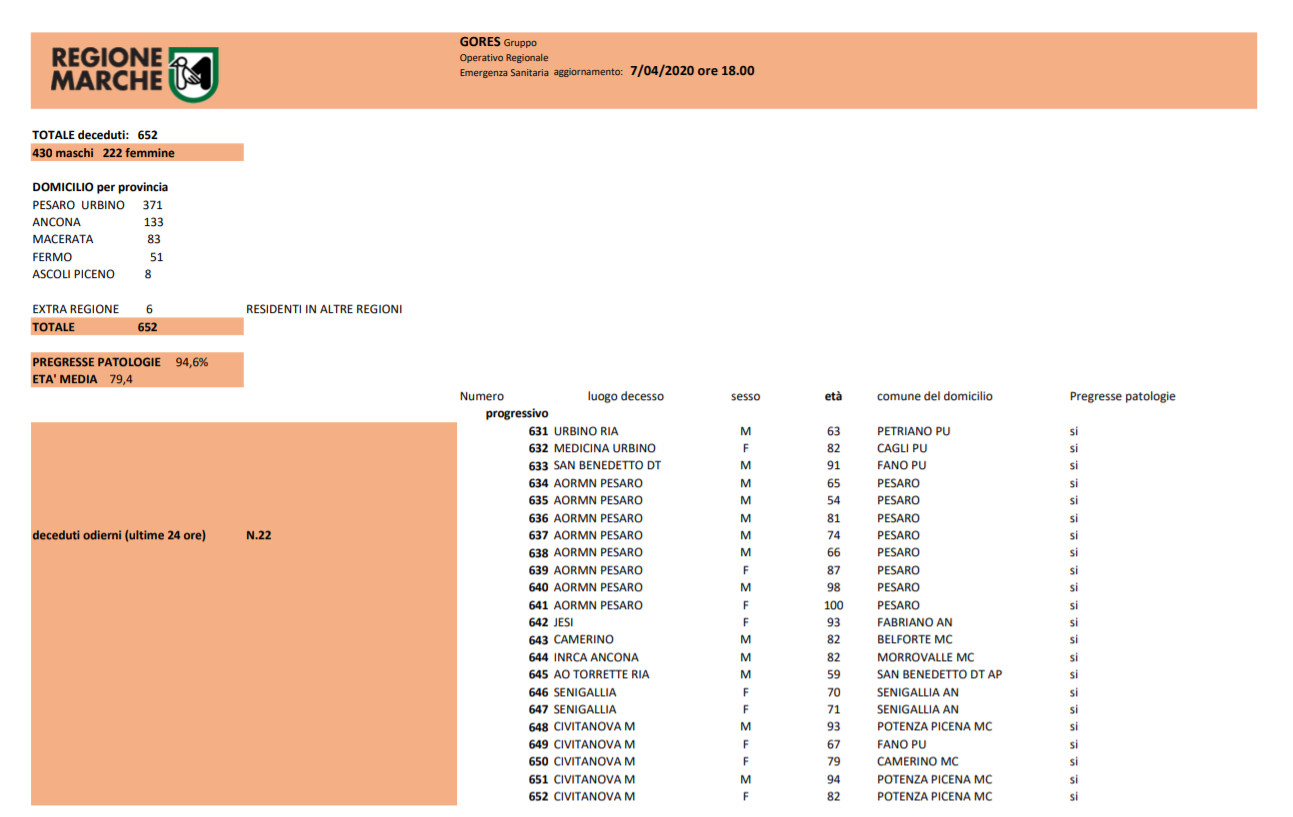Select the GORES heading text
The height and width of the screenshot is (817, 1293).
(479, 42)
